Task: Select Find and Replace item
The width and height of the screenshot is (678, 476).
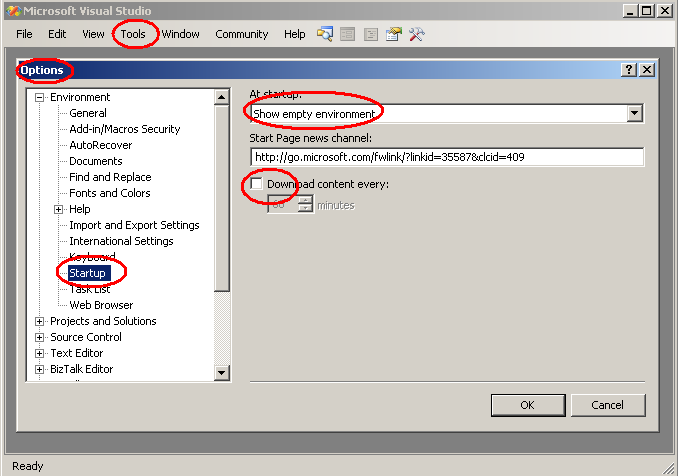Action: pyautogui.click(x=110, y=177)
